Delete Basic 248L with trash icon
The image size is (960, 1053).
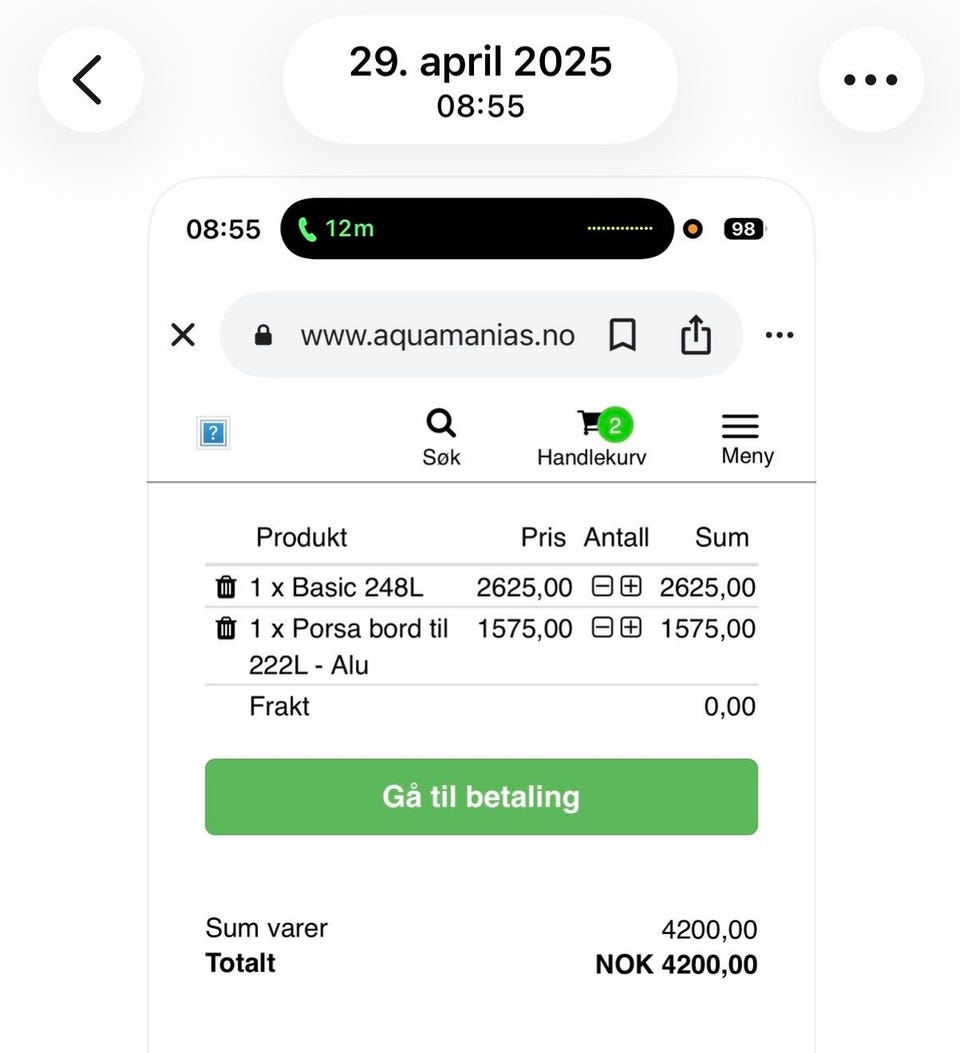226,587
